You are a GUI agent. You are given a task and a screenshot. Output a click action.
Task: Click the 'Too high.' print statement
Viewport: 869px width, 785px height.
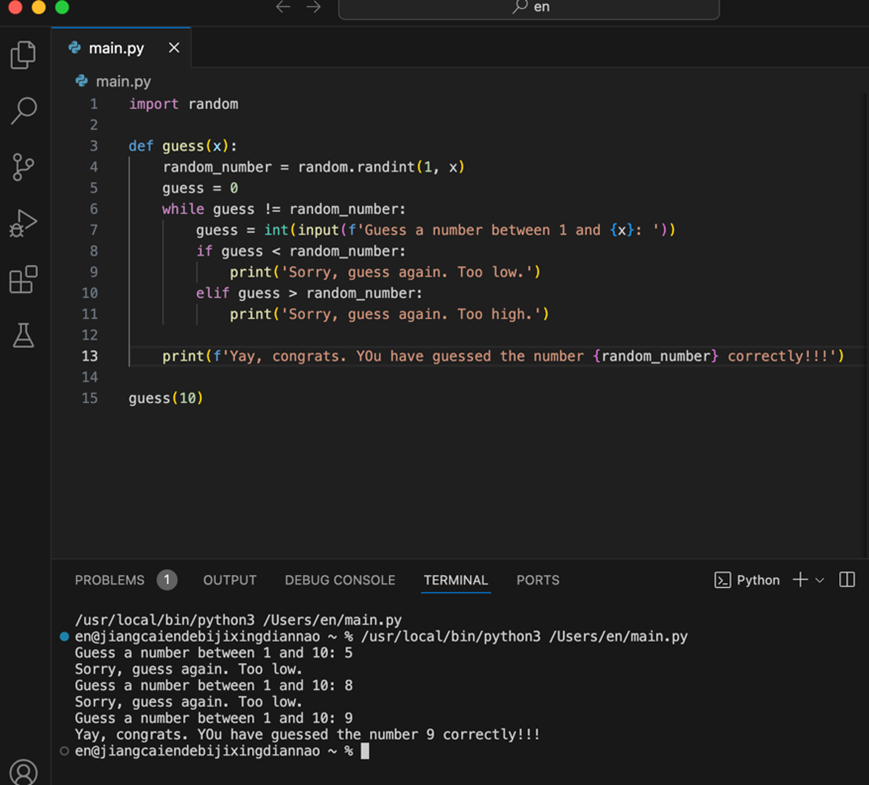tap(390, 314)
